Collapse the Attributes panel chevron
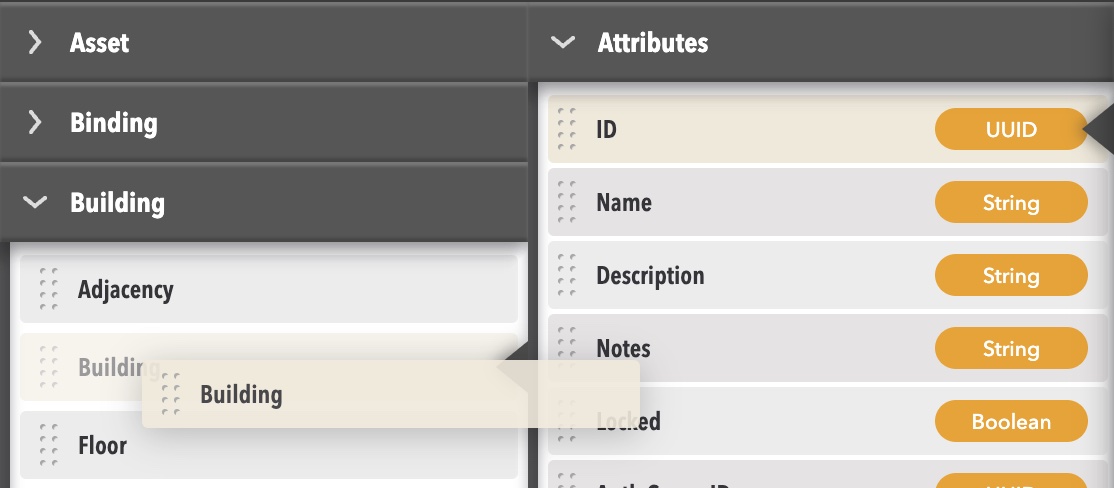 [563, 42]
